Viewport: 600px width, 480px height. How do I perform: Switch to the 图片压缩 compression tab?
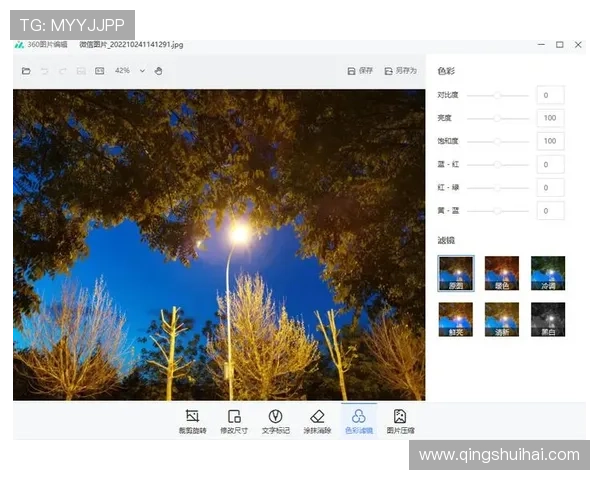[x=400, y=421]
